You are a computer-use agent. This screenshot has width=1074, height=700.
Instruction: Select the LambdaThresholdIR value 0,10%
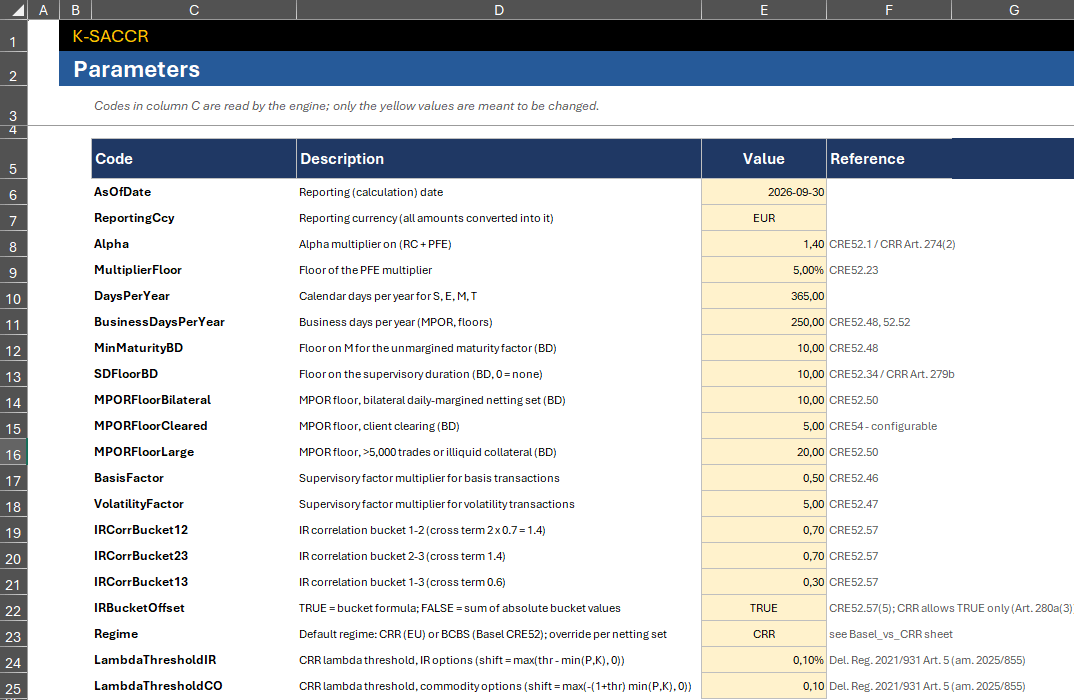click(x=764, y=660)
